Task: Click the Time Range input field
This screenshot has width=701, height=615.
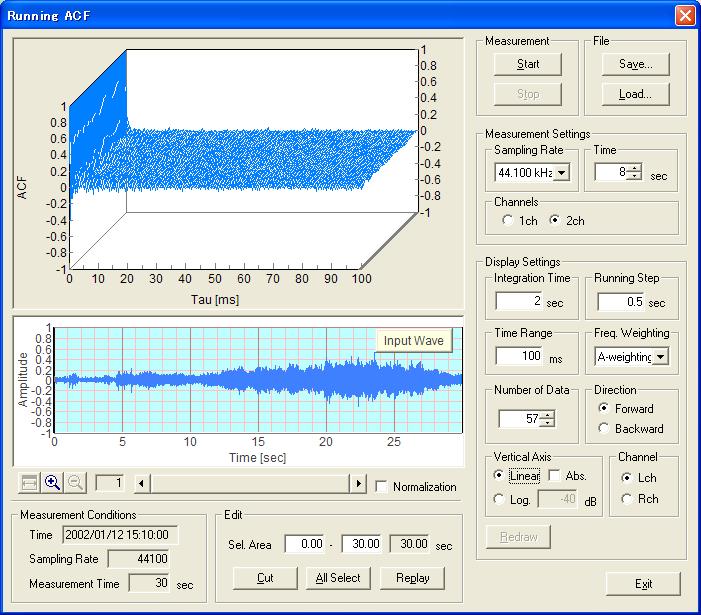Action: pos(519,356)
